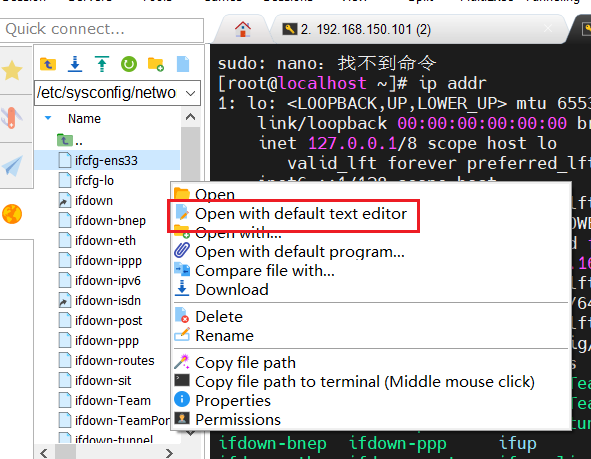Click the horizontal scrollbar right arrow
The height and width of the screenshot is (459, 591).
tap(169, 453)
